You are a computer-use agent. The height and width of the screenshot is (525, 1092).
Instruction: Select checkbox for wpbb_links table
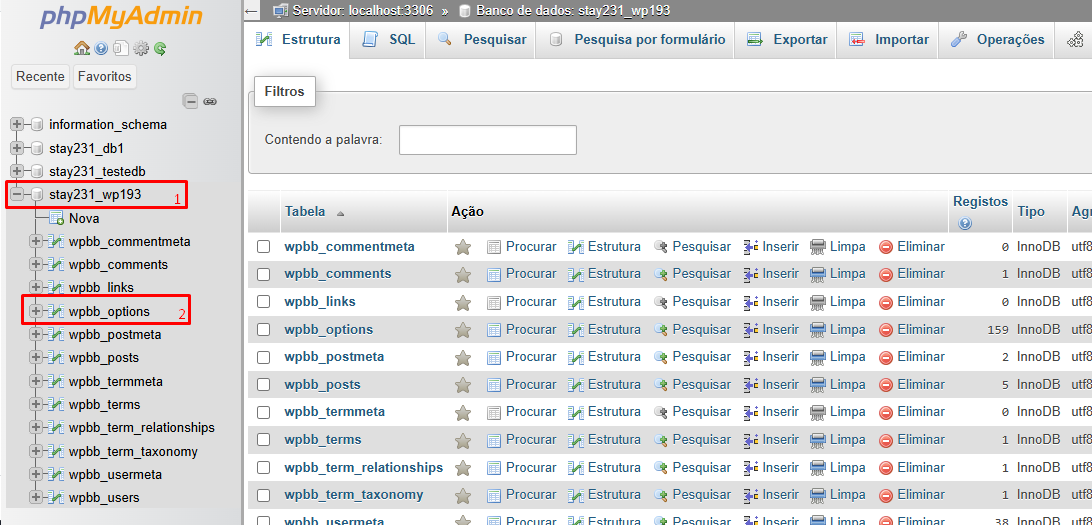point(263,302)
